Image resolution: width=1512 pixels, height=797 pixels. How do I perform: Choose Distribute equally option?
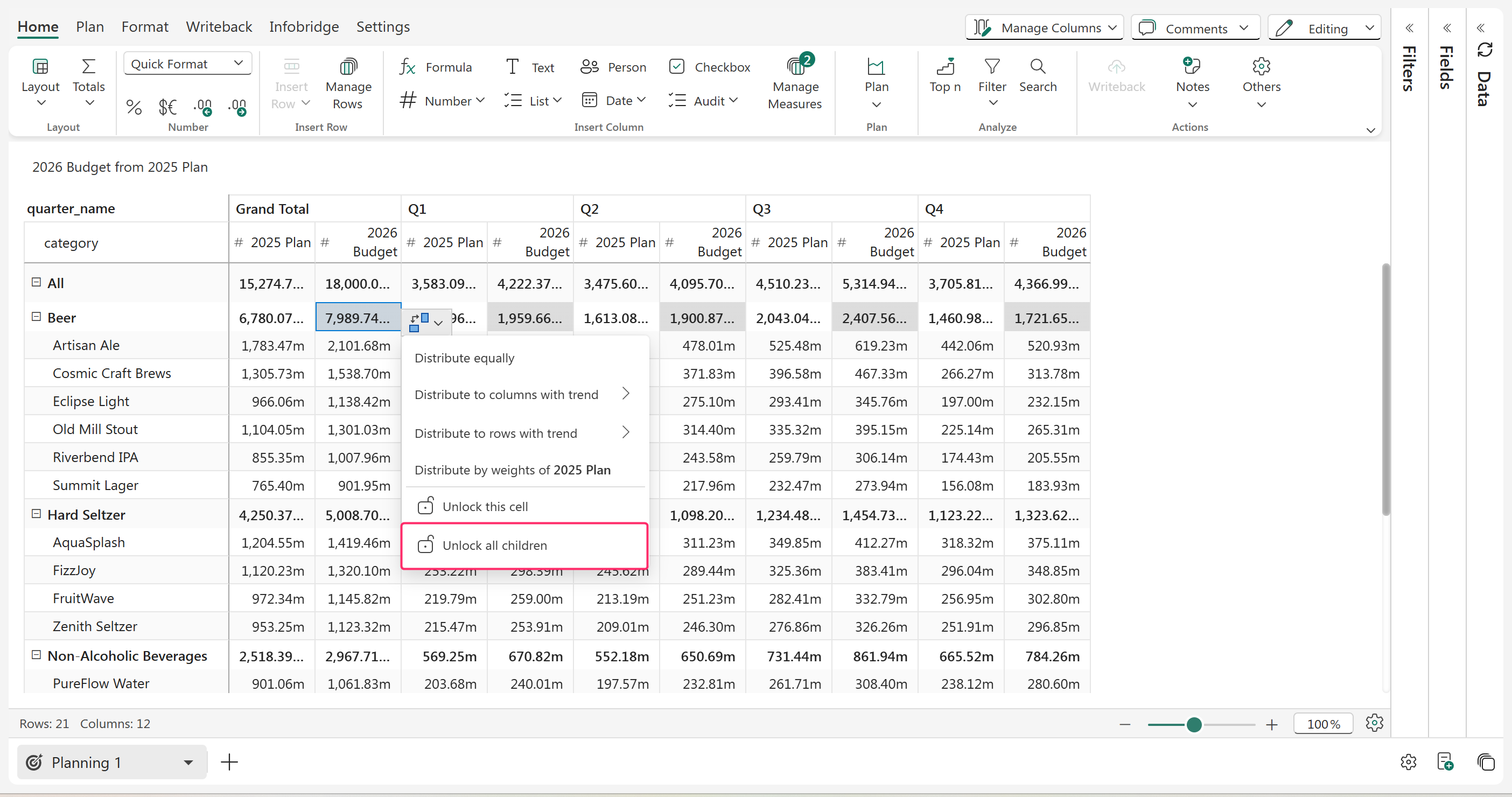tap(464, 358)
